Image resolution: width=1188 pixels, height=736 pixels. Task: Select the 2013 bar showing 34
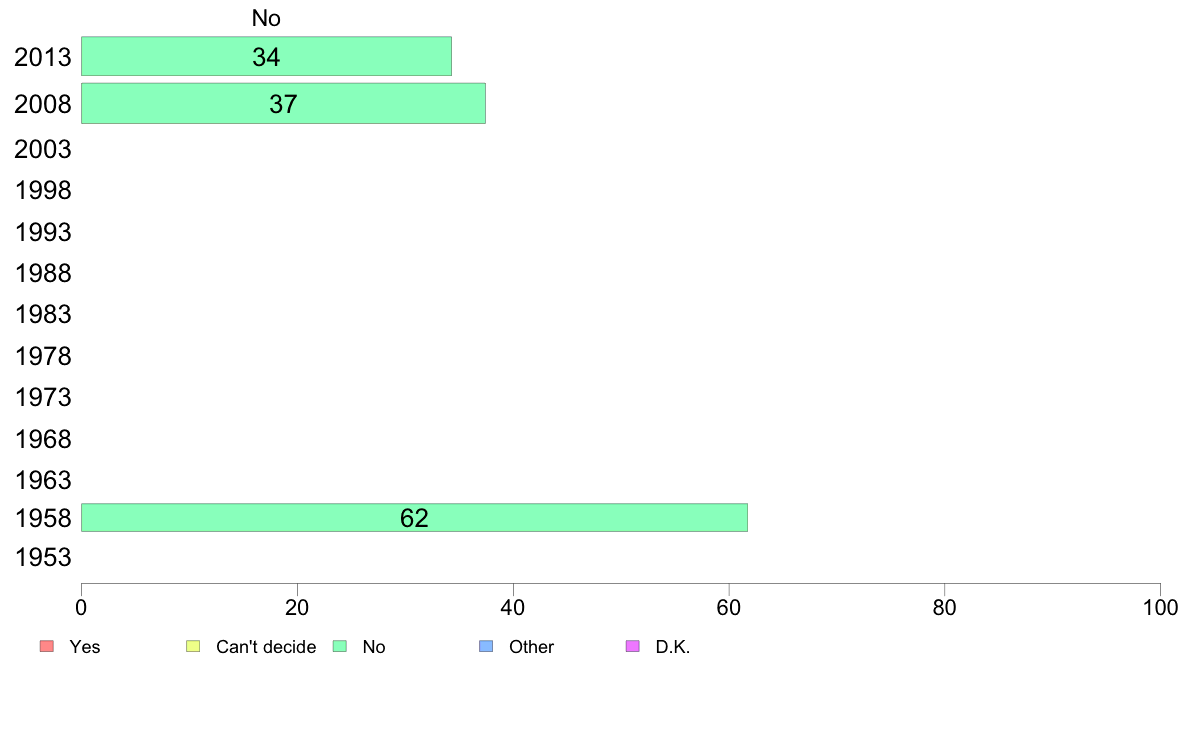(x=266, y=56)
